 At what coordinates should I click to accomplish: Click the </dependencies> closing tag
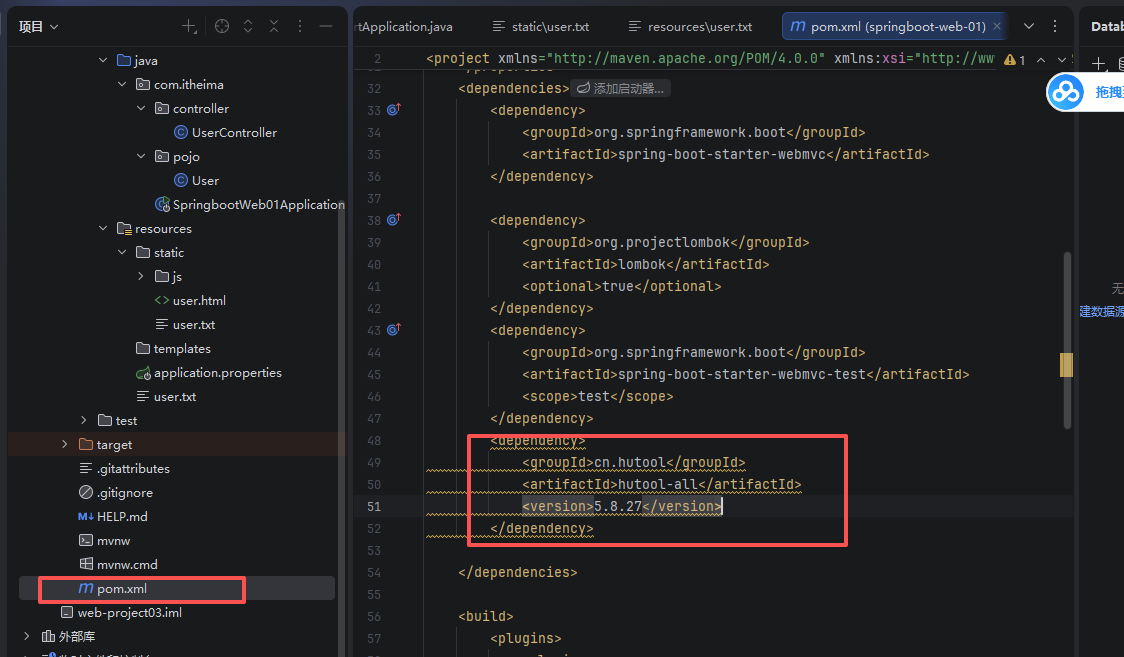click(518, 572)
